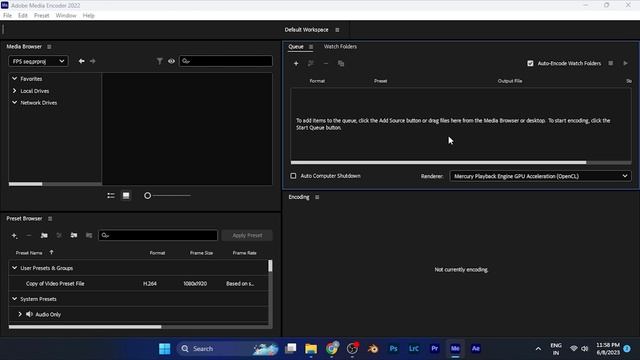This screenshot has height=360, width=640.
Task: Click the Queue horizontal scrollbar
Action: click(438, 162)
